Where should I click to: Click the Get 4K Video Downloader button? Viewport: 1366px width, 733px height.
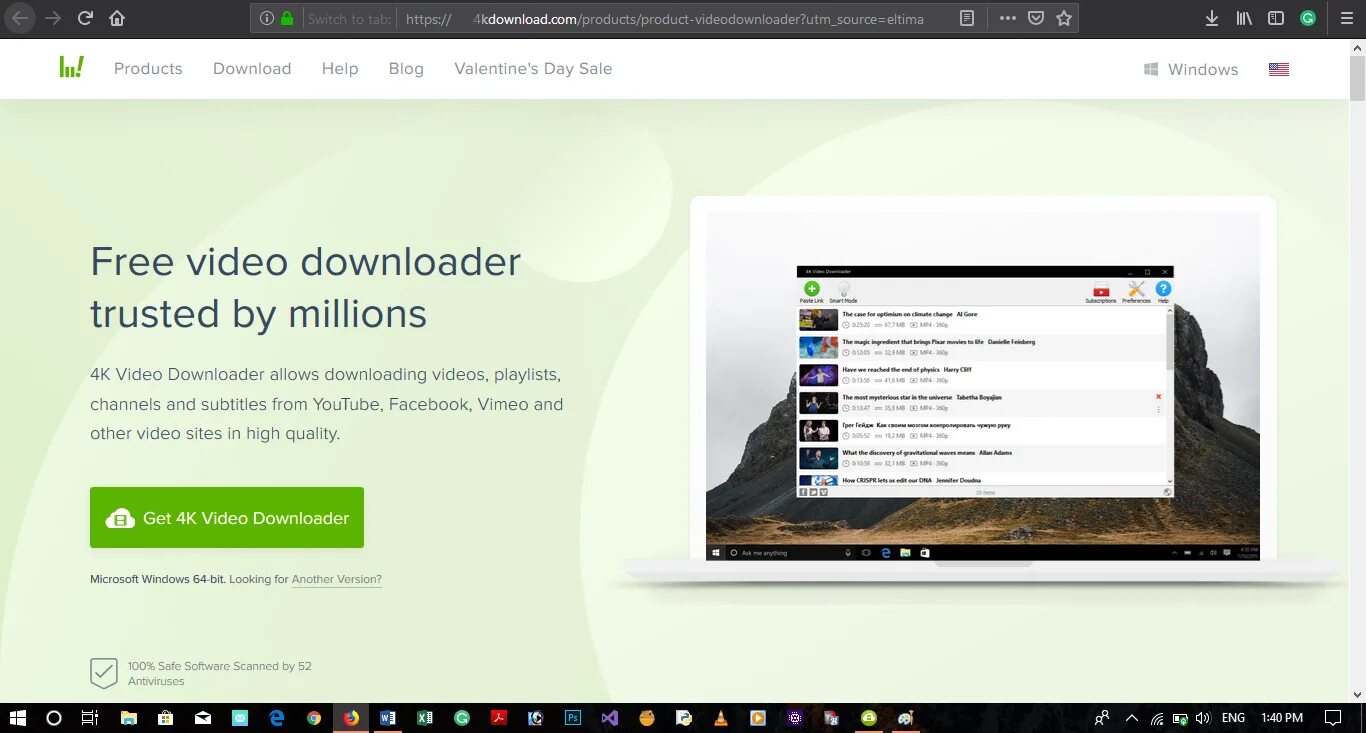coord(227,517)
